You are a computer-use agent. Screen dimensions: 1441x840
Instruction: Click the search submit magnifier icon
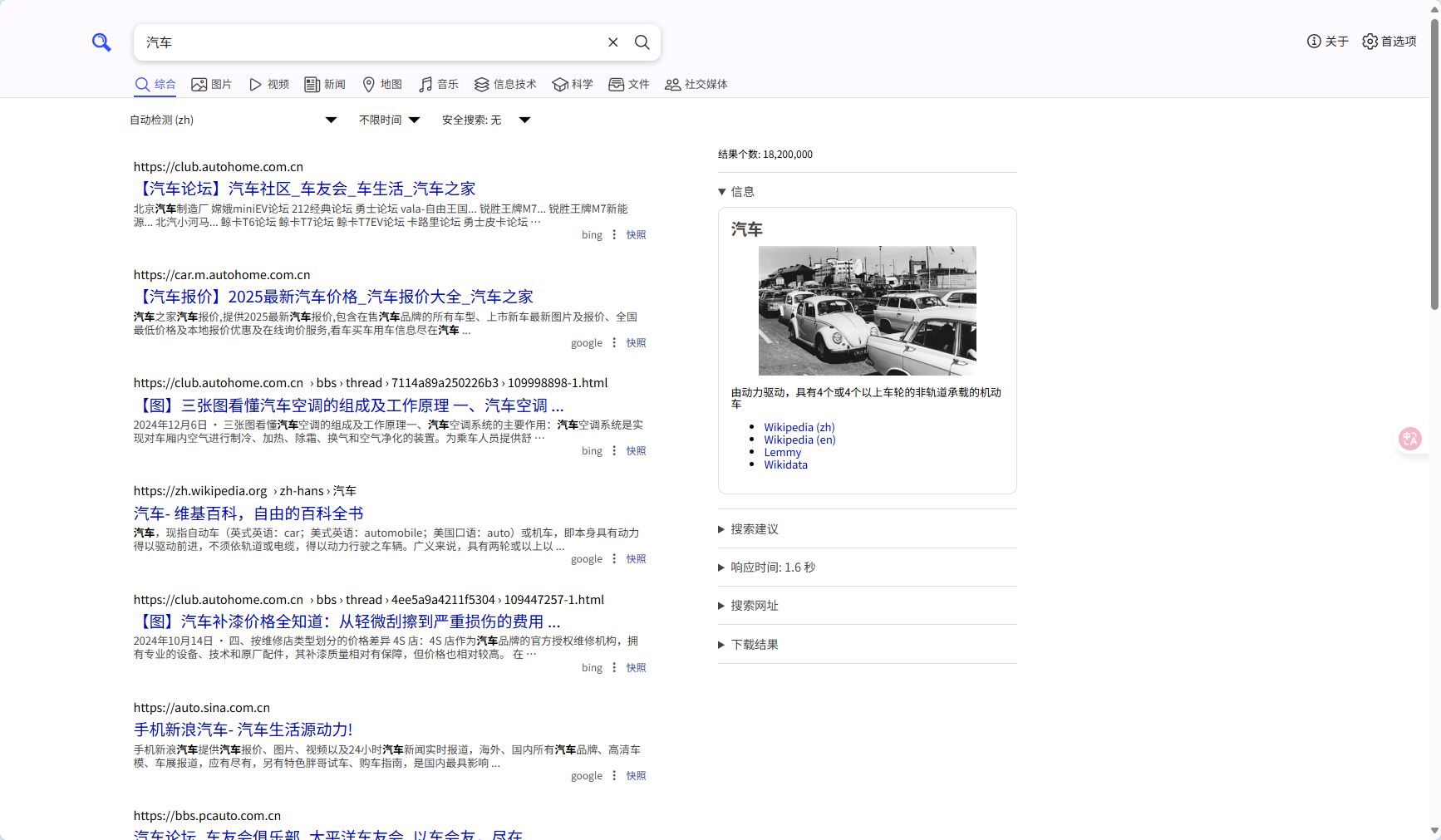point(642,42)
